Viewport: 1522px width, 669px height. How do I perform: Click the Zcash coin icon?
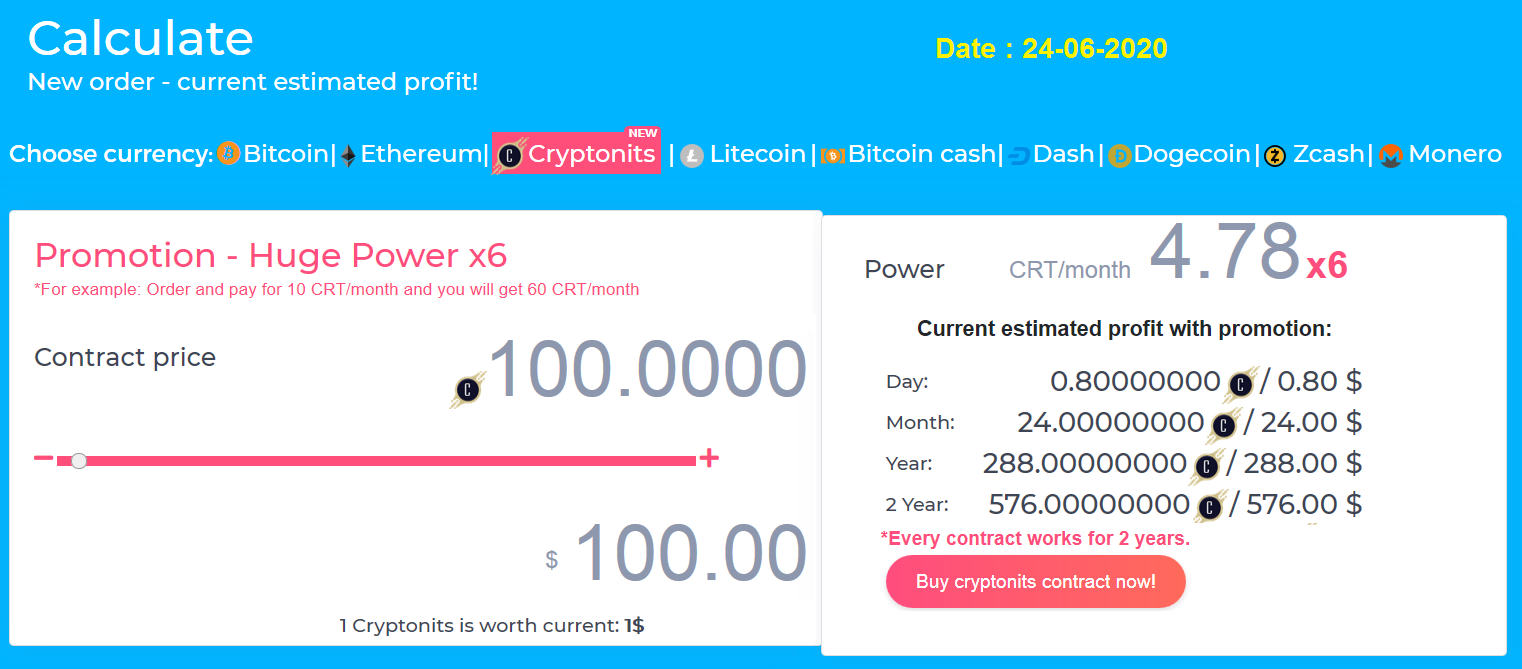point(1275,156)
